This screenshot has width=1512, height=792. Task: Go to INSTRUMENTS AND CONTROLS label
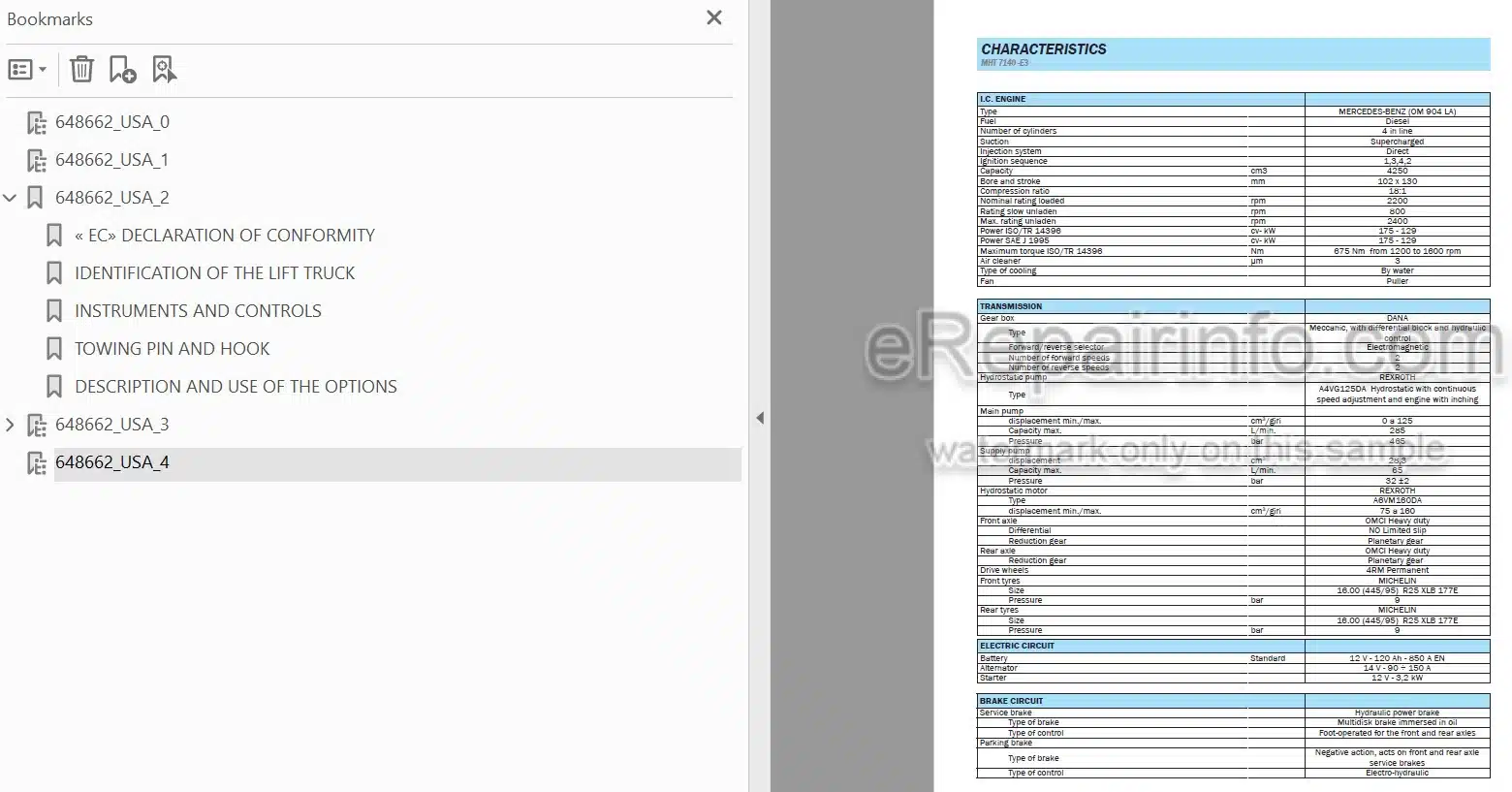coord(199,311)
